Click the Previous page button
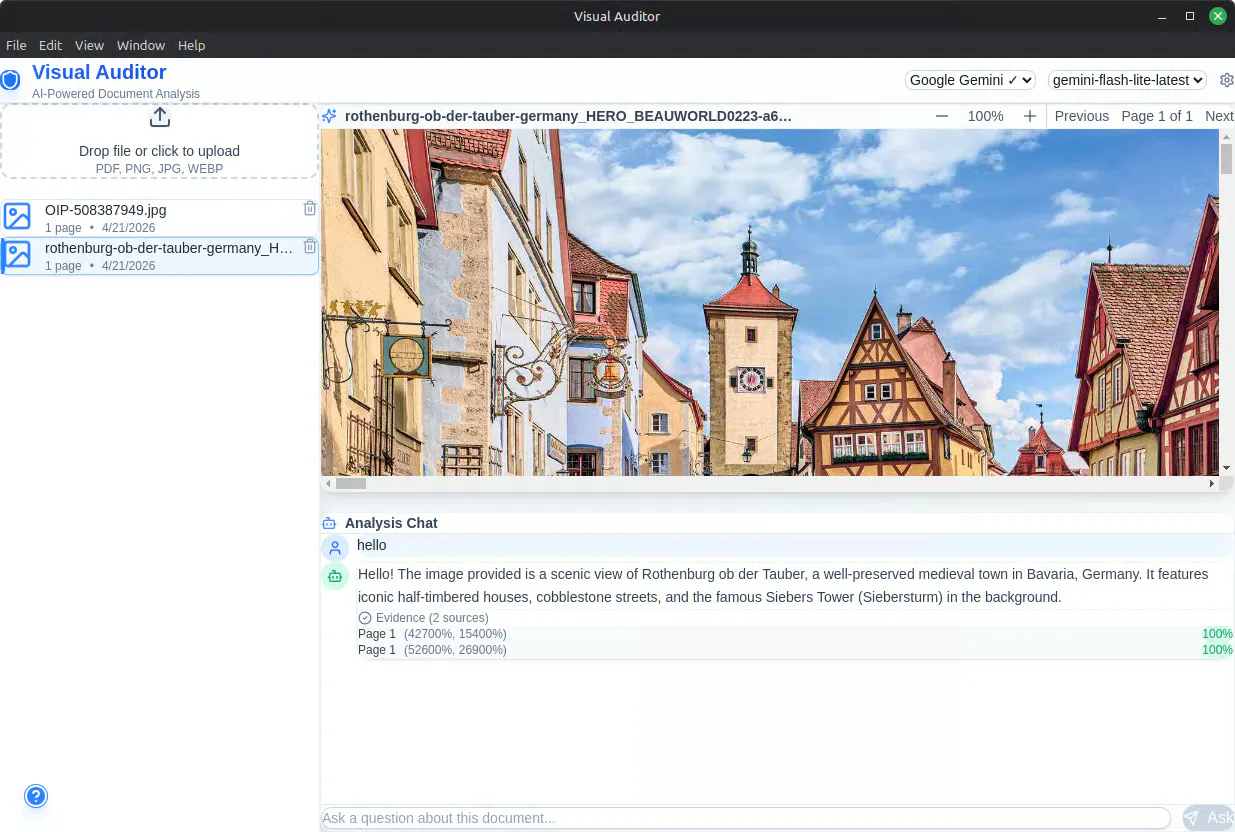 point(1081,116)
